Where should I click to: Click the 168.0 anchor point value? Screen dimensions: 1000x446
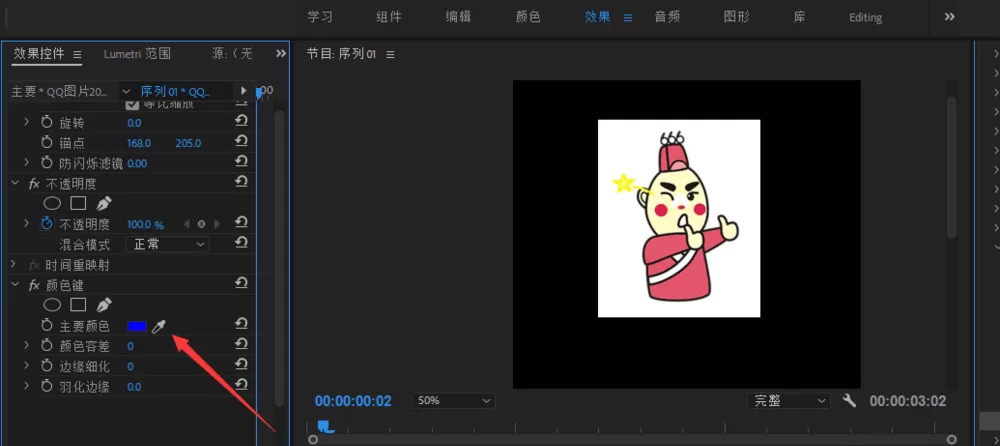pyautogui.click(x=139, y=143)
